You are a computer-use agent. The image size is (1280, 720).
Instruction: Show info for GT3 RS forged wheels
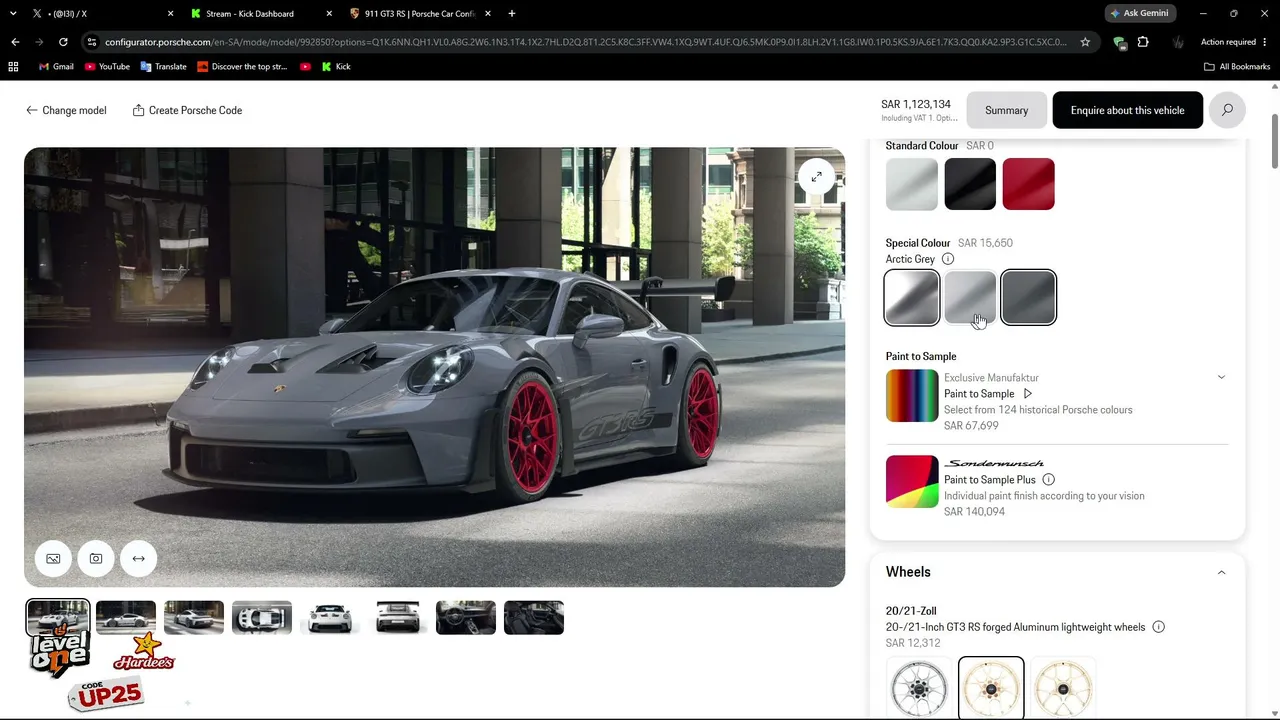point(1158,627)
